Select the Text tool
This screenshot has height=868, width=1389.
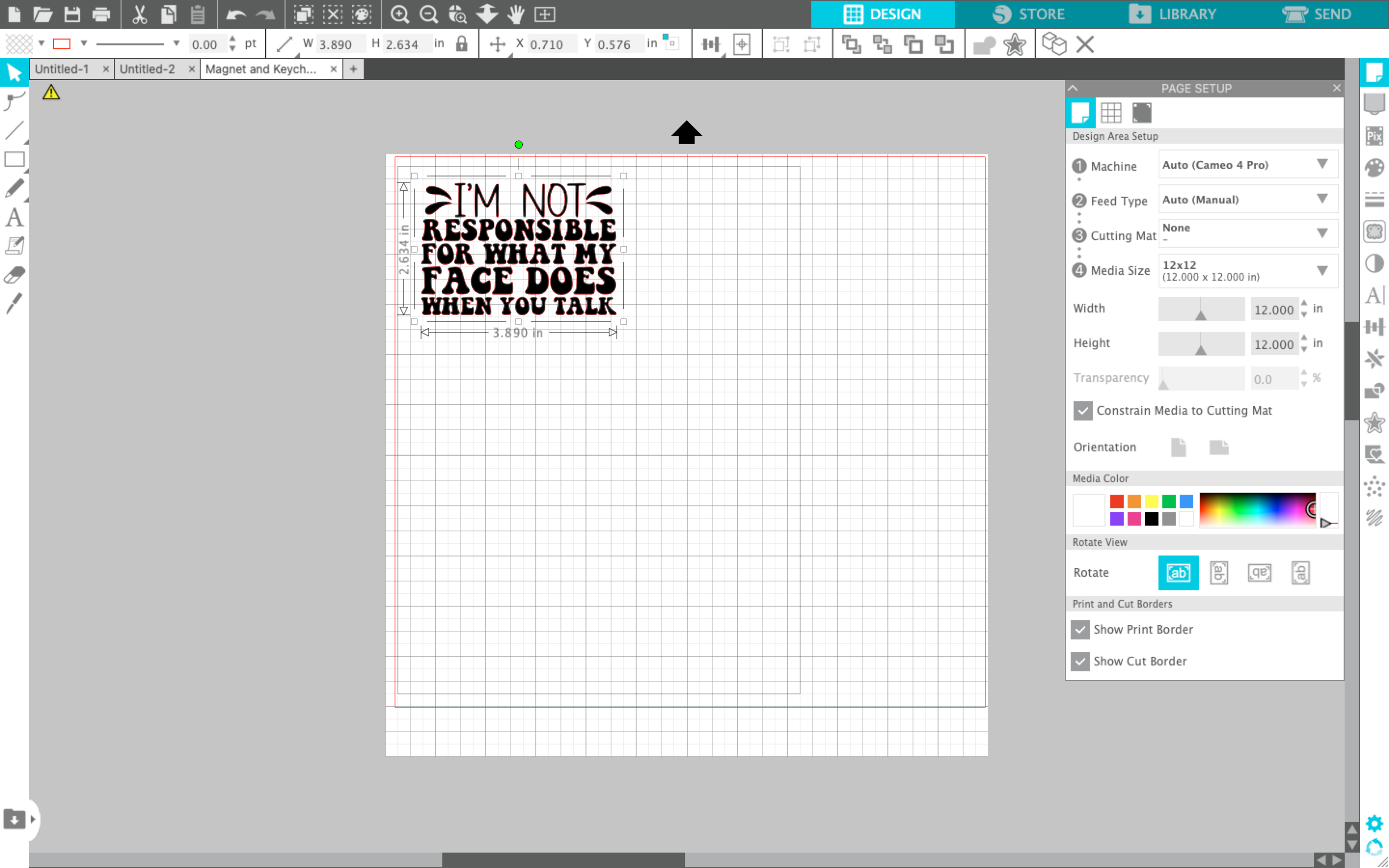[14, 217]
